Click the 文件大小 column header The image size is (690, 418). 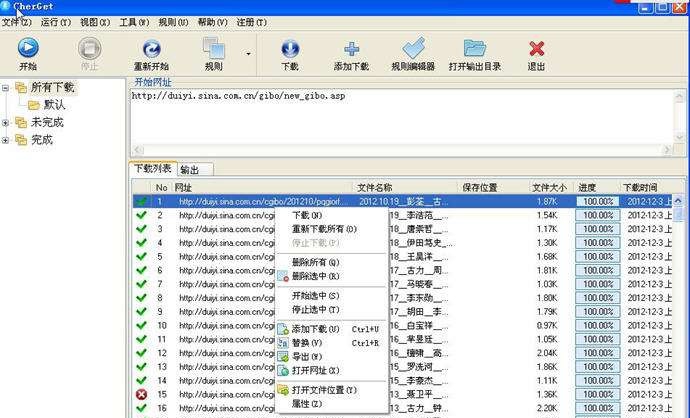pos(552,187)
